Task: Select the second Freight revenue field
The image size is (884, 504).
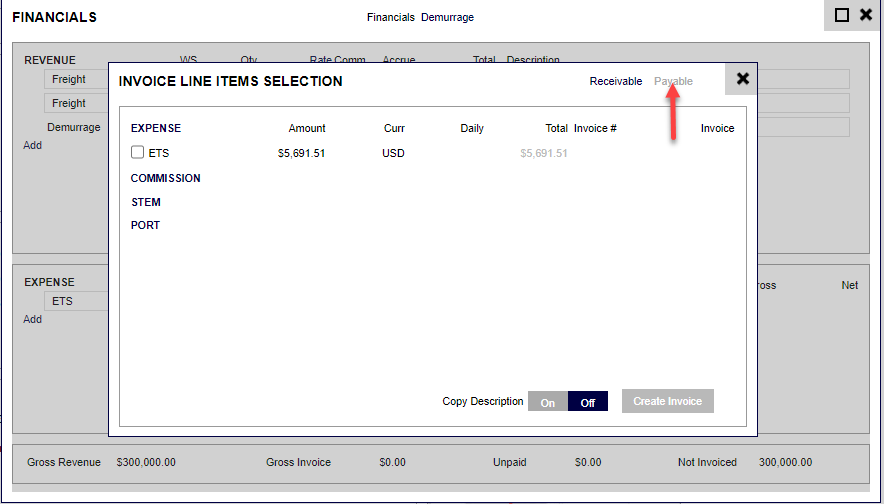Action: [x=76, y=103]
